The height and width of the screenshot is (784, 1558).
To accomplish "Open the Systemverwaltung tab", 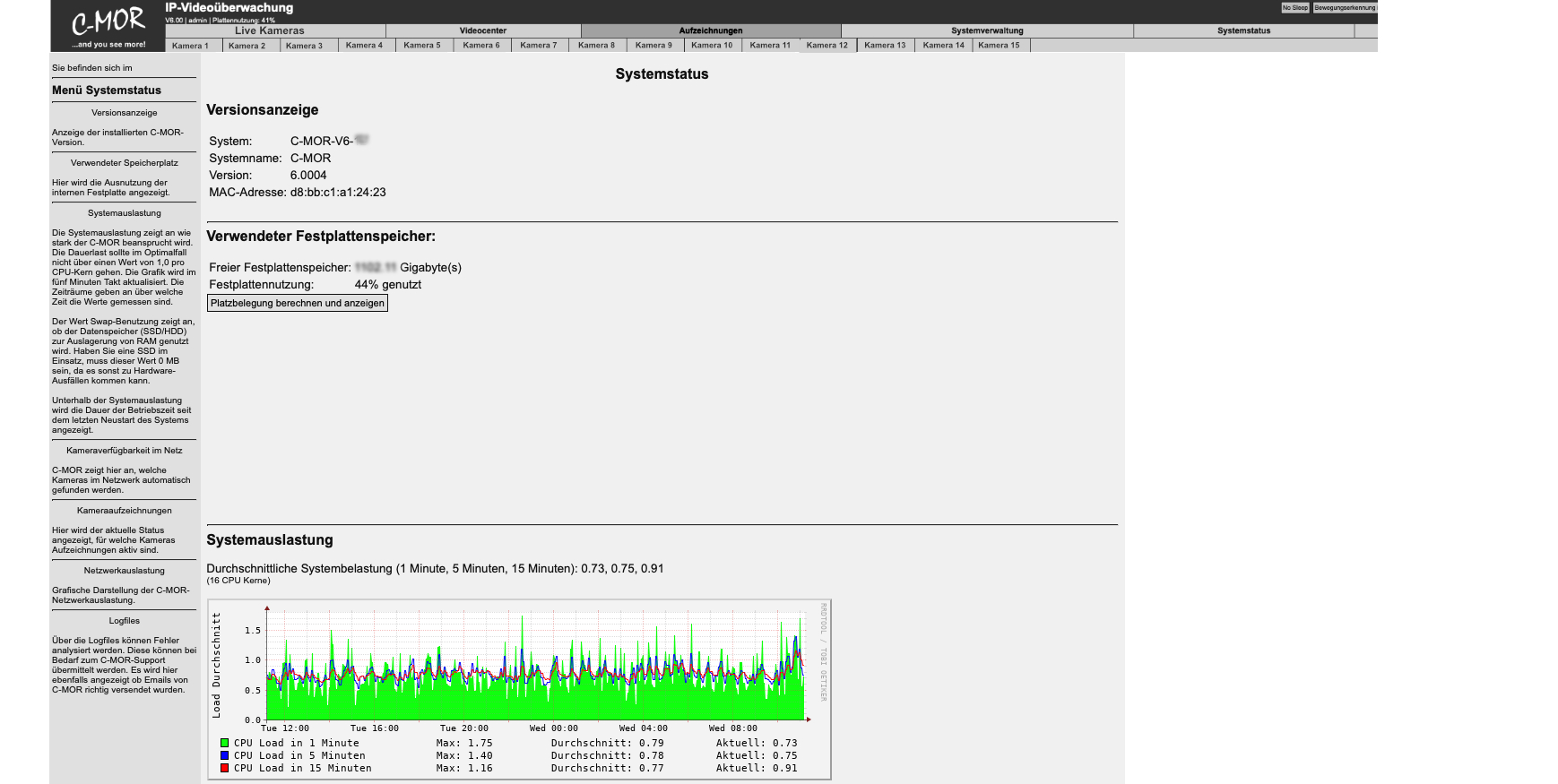I will (x=987, y=30).
